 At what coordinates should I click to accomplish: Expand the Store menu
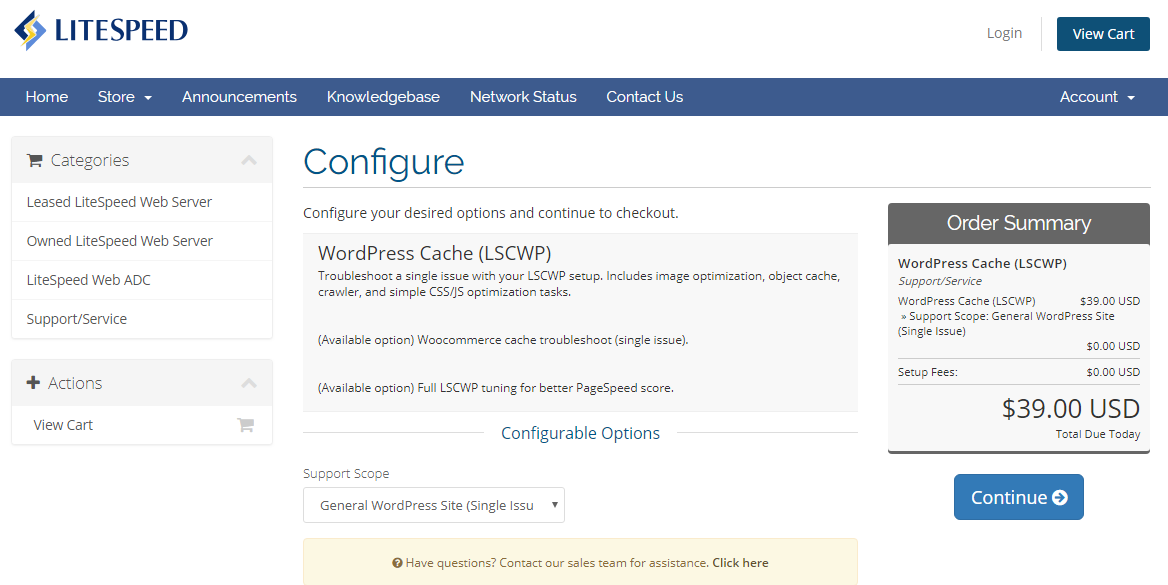124,97
